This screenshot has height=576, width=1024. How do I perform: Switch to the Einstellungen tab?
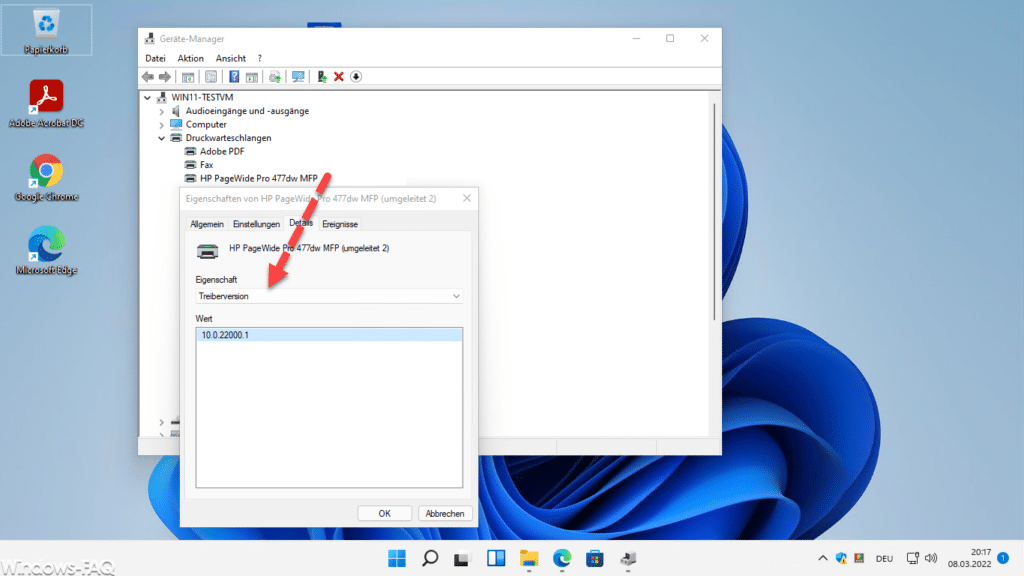click(256, 224)
